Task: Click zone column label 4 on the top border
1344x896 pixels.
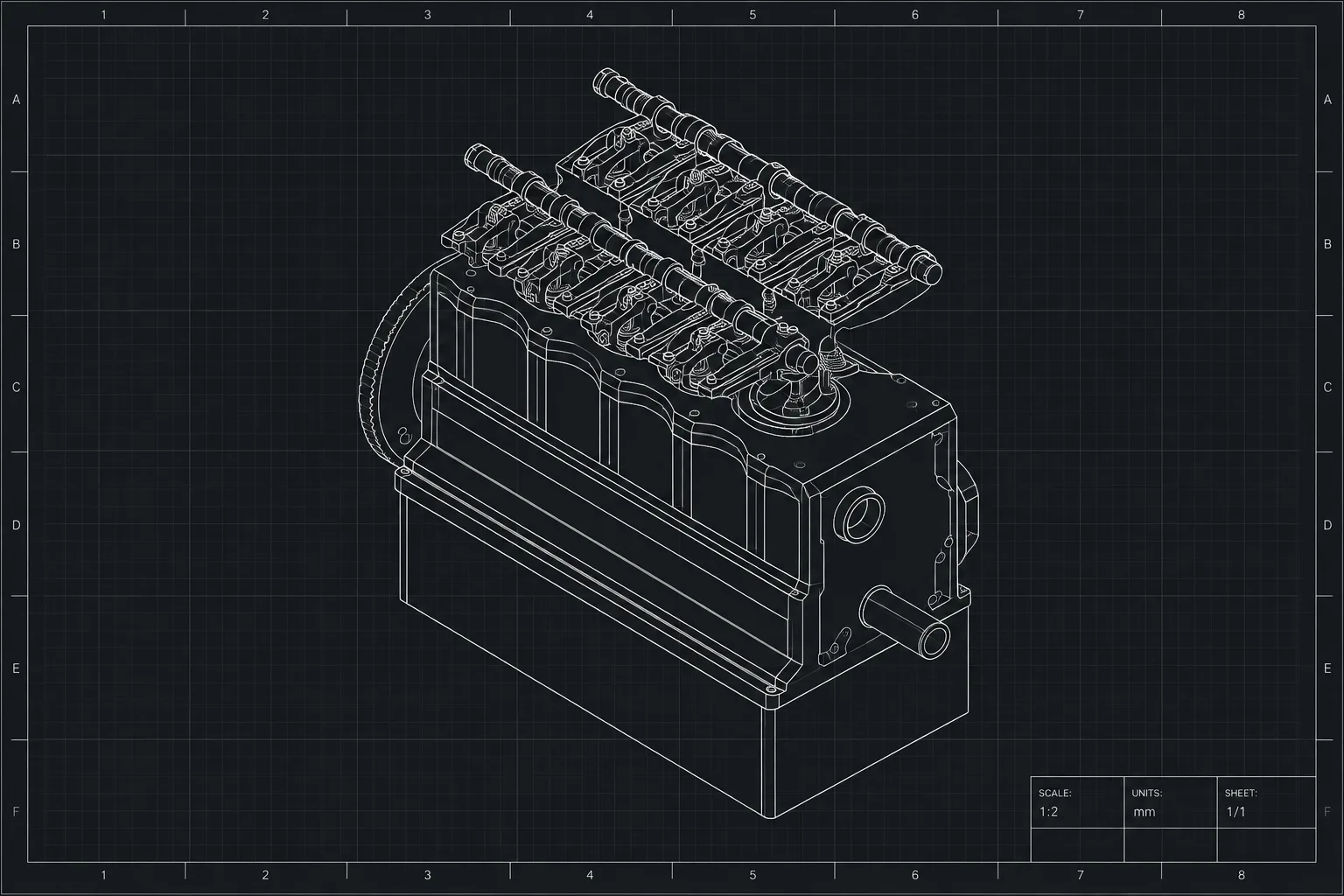Action: (x=590, y=15)
